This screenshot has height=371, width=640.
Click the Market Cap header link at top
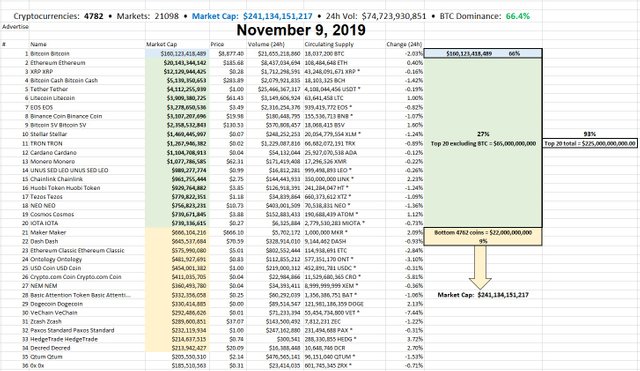[252, 16]
